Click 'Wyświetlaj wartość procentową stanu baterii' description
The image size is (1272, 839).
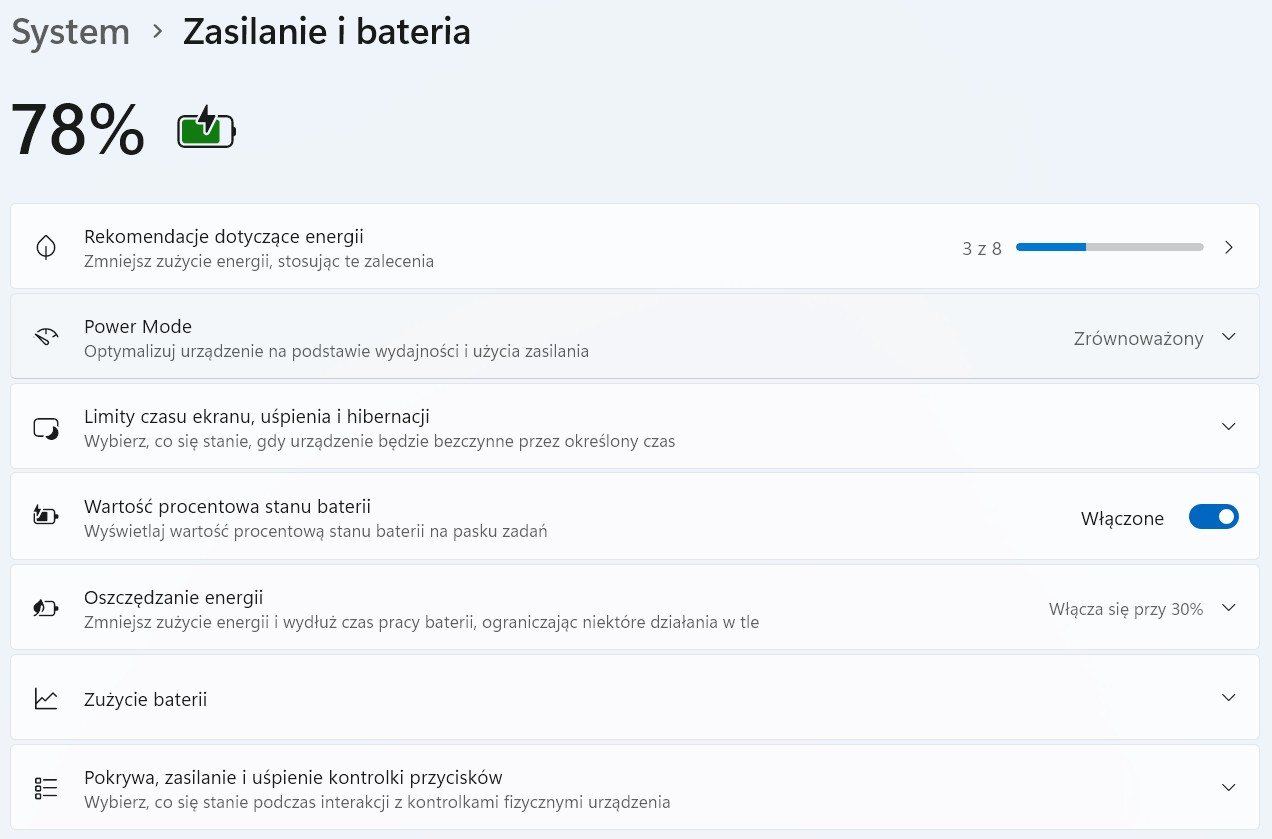[315, 531]
